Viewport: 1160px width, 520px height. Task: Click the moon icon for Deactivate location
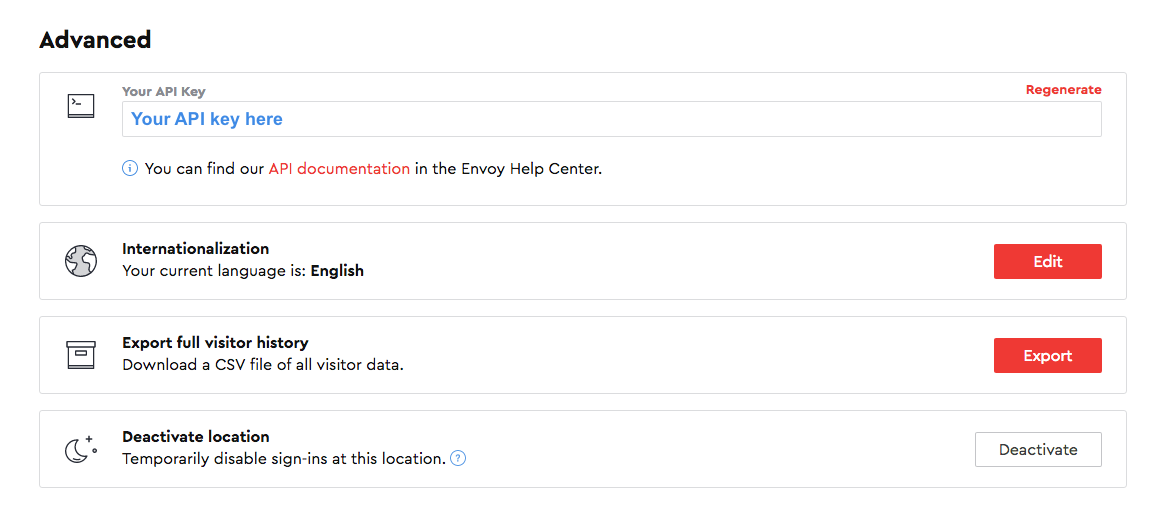(80, 449)
